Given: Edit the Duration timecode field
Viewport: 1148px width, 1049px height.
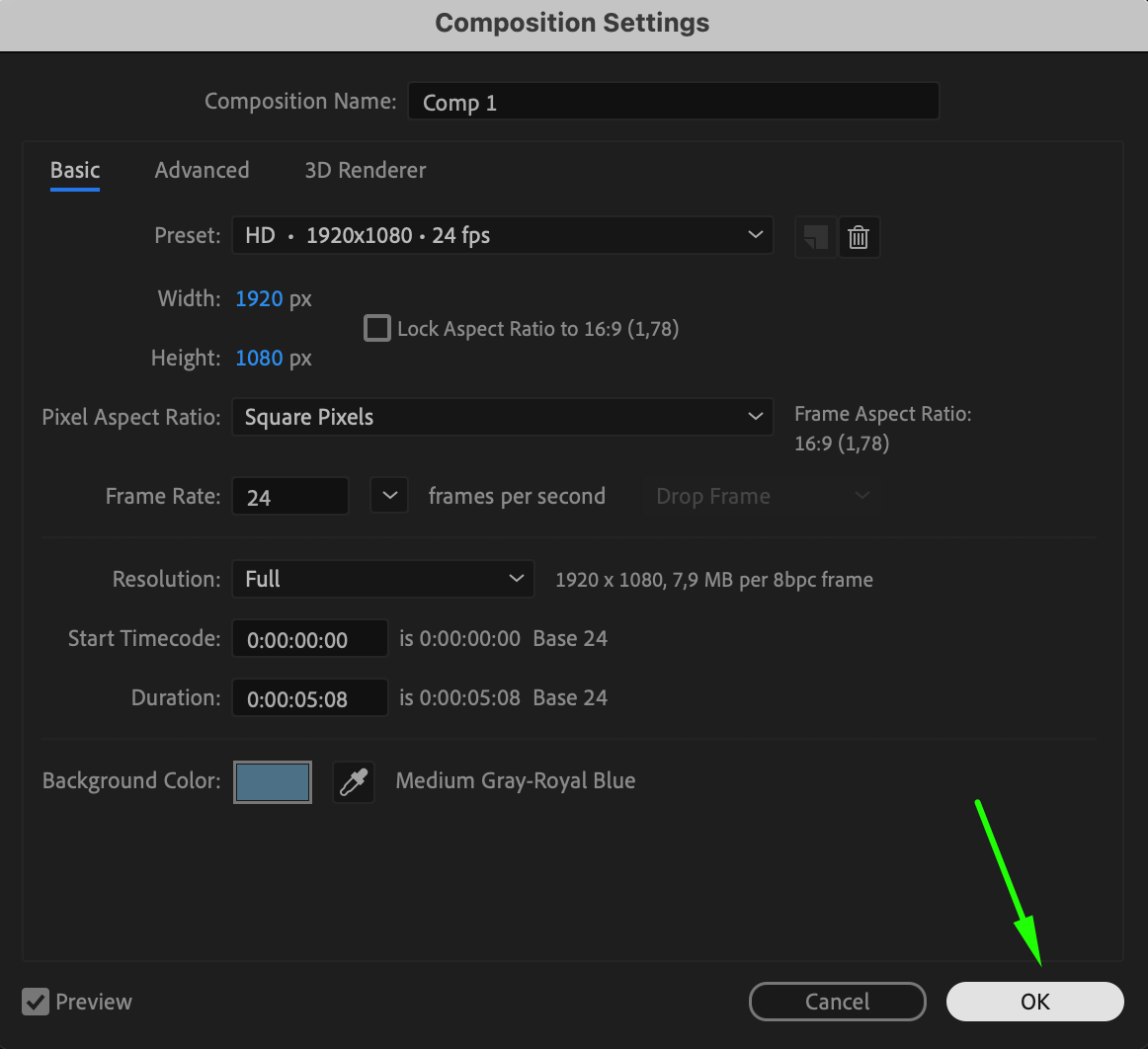Looking at the screenshot, I should tap(309, 699).
